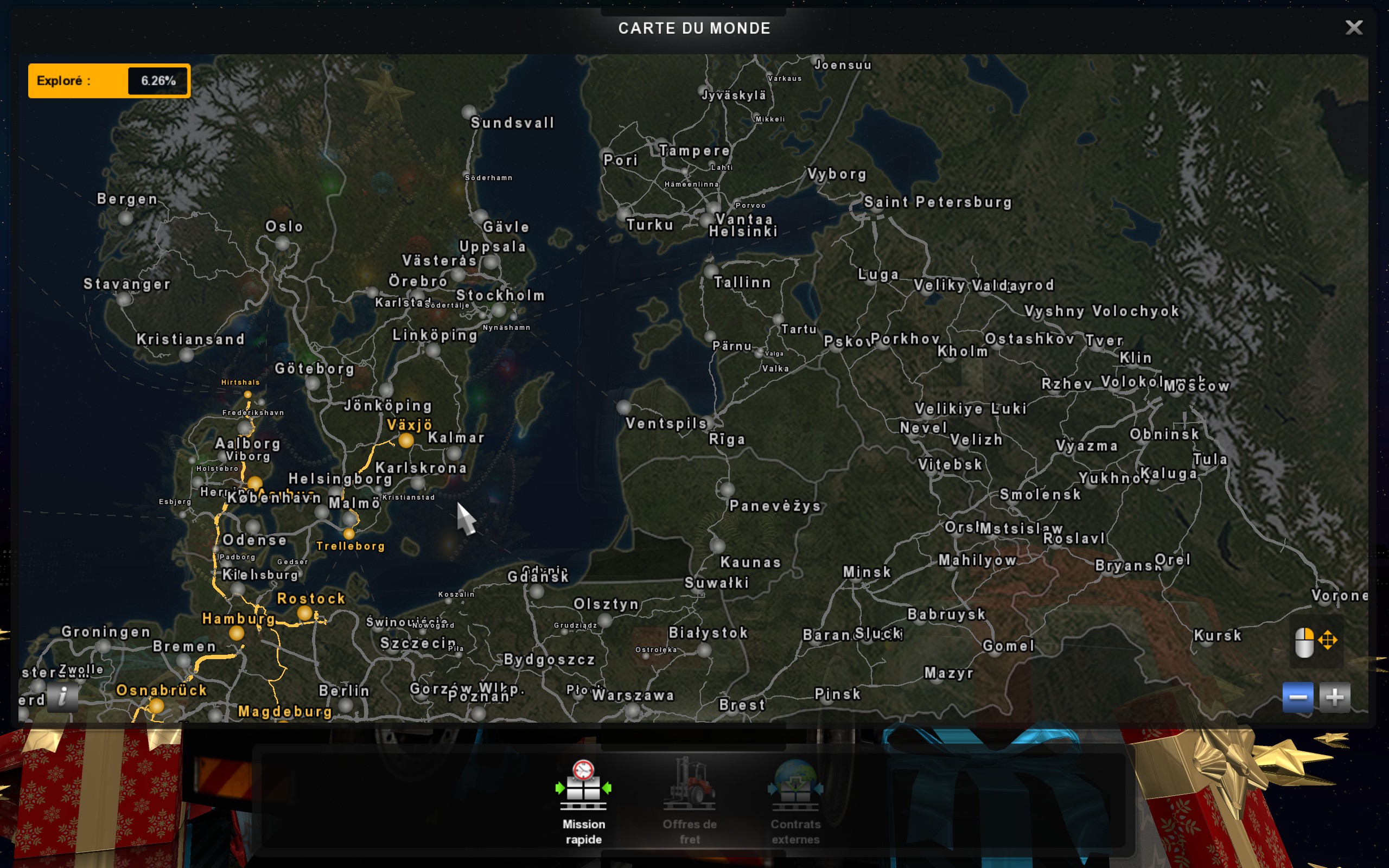Viewport: 1389px width, 868px height.
Task: Click the Brest city label
Action: pos(742,705)
